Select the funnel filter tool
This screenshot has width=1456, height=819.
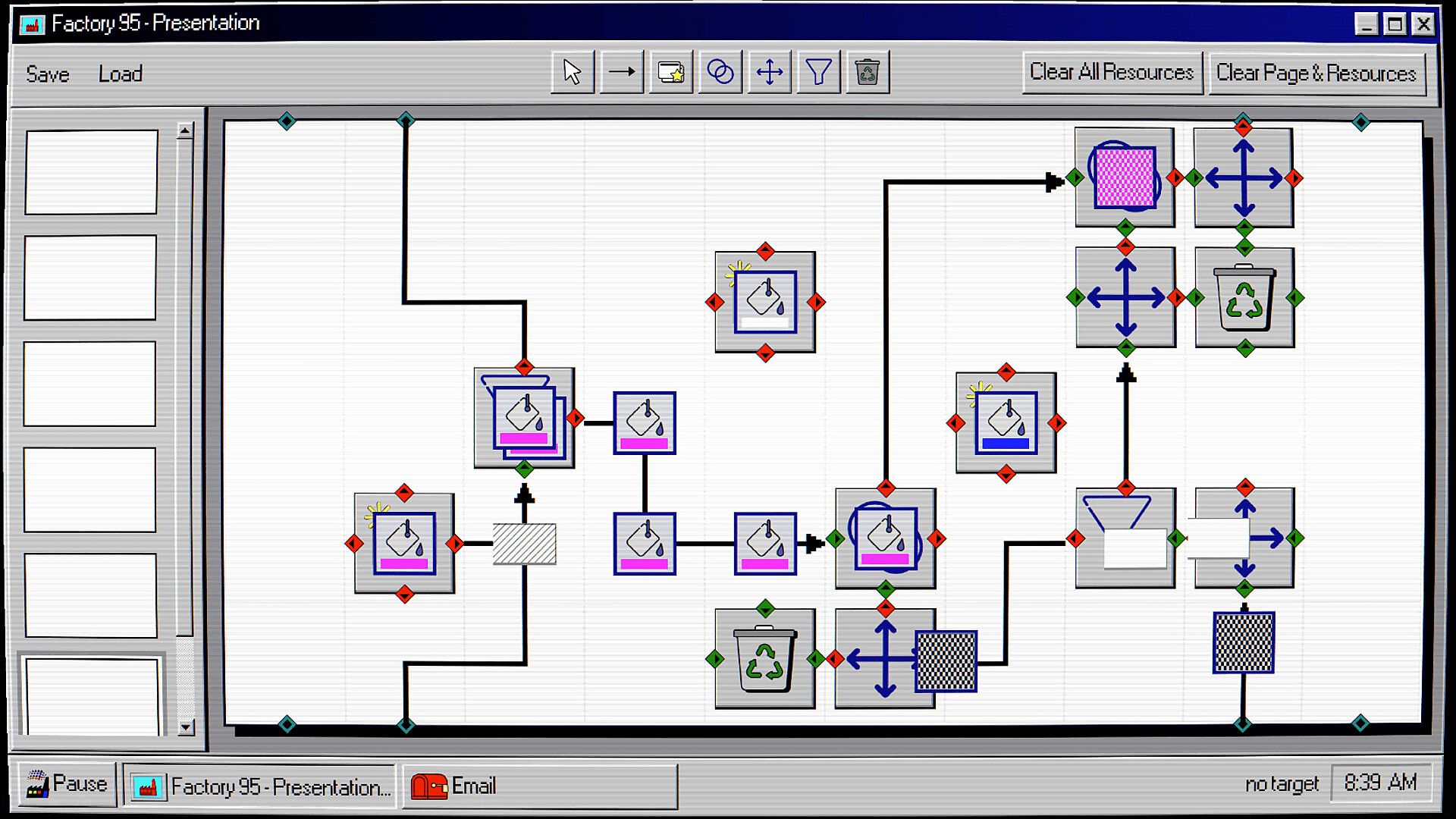pyautogui.click(x=818, y=73)
